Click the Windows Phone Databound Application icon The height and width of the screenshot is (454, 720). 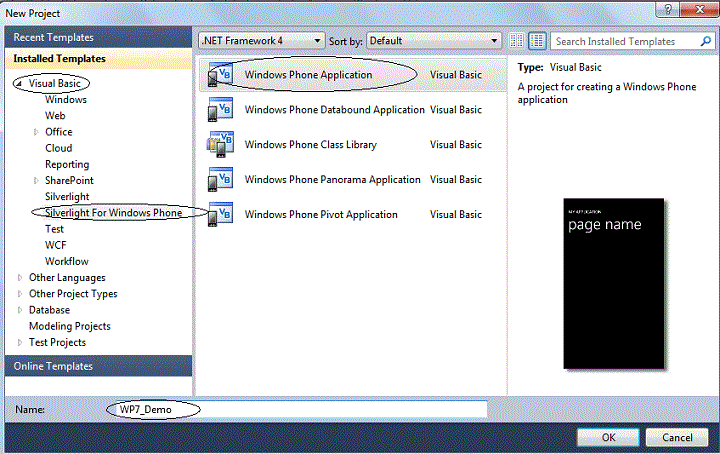click(220, 109)
